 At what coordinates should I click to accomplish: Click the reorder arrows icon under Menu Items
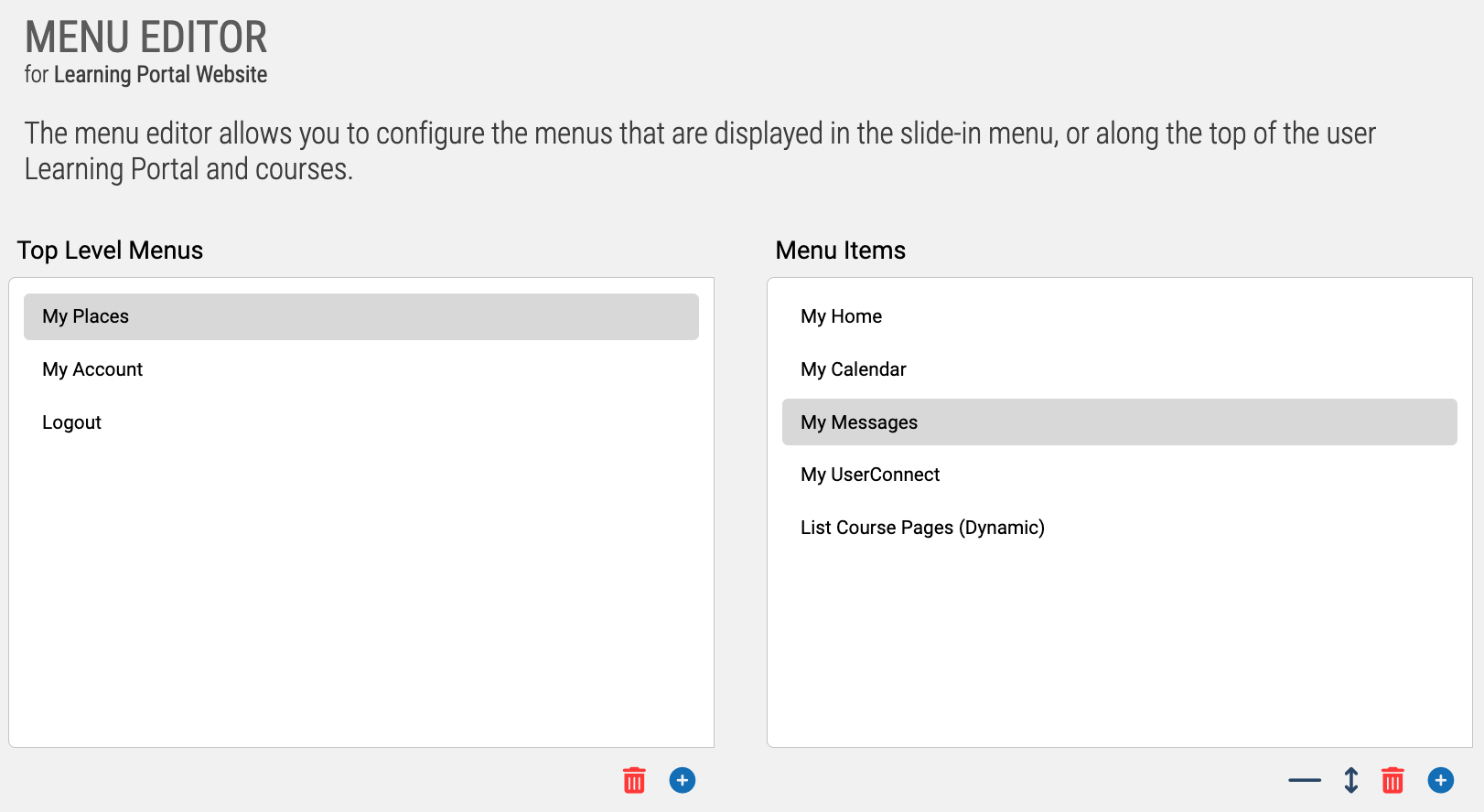coord(1351,780)
